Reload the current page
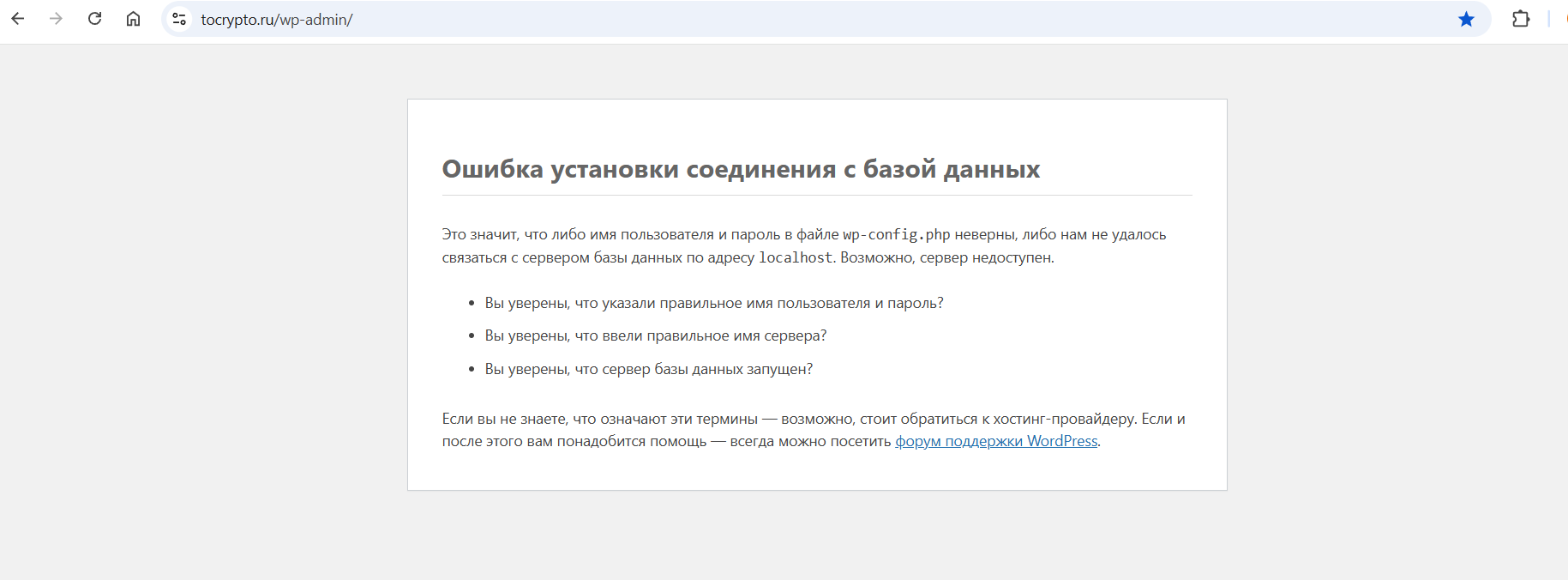The image size is (1568, 580). click(x=95, y=19)
